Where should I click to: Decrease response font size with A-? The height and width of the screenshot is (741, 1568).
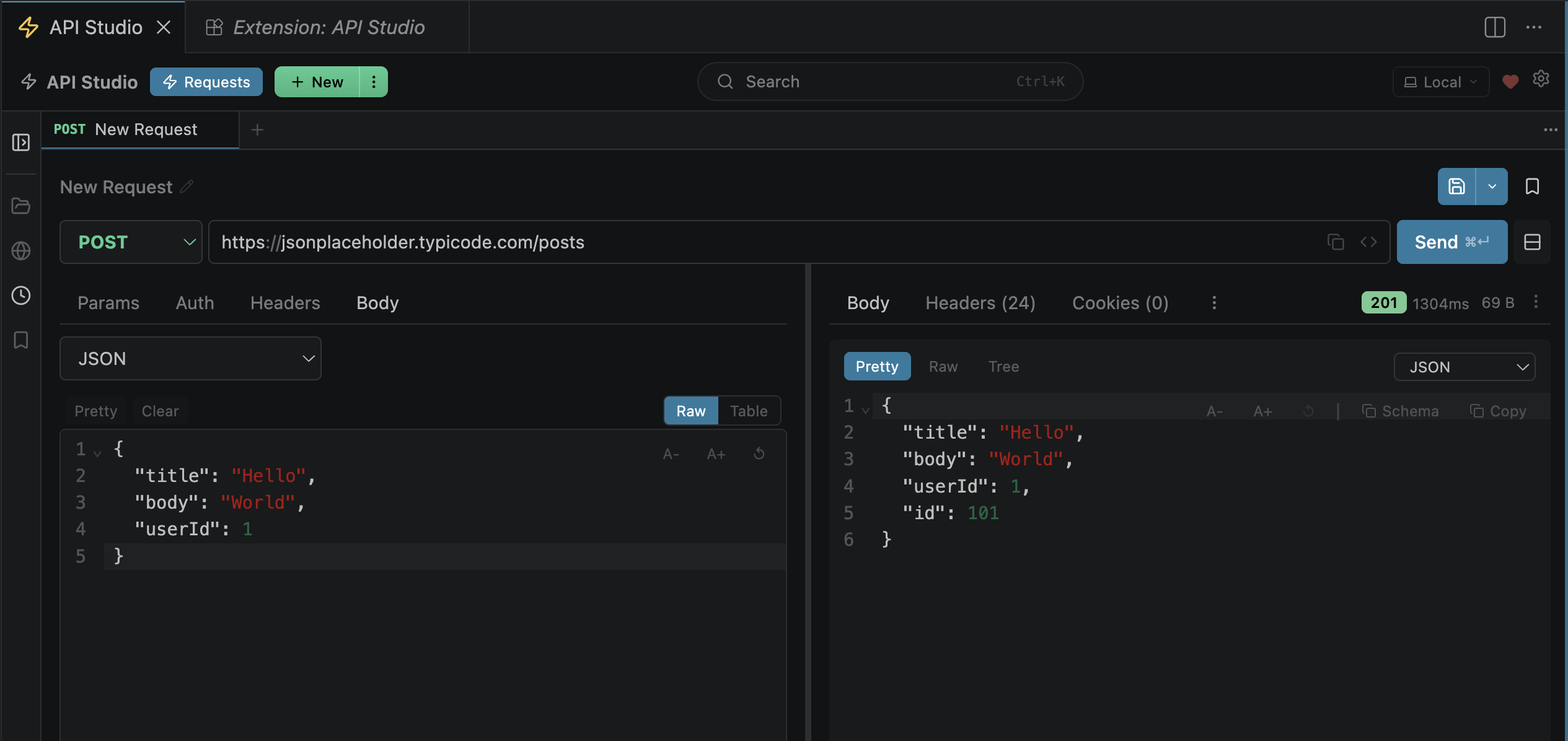click(1215, 411)
